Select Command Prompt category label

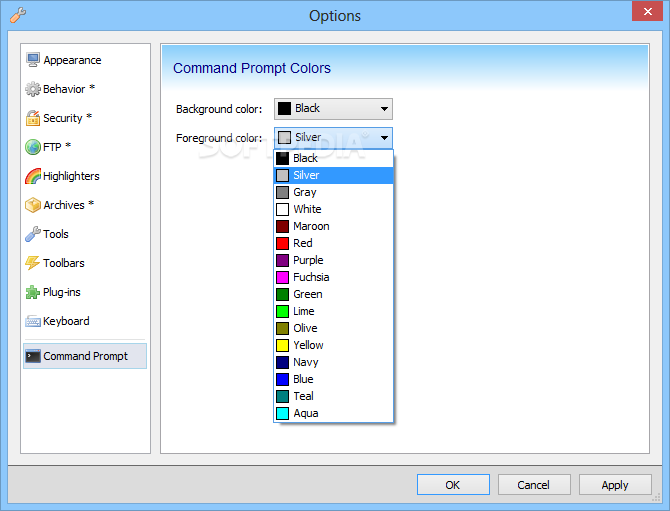click(85, 356)
